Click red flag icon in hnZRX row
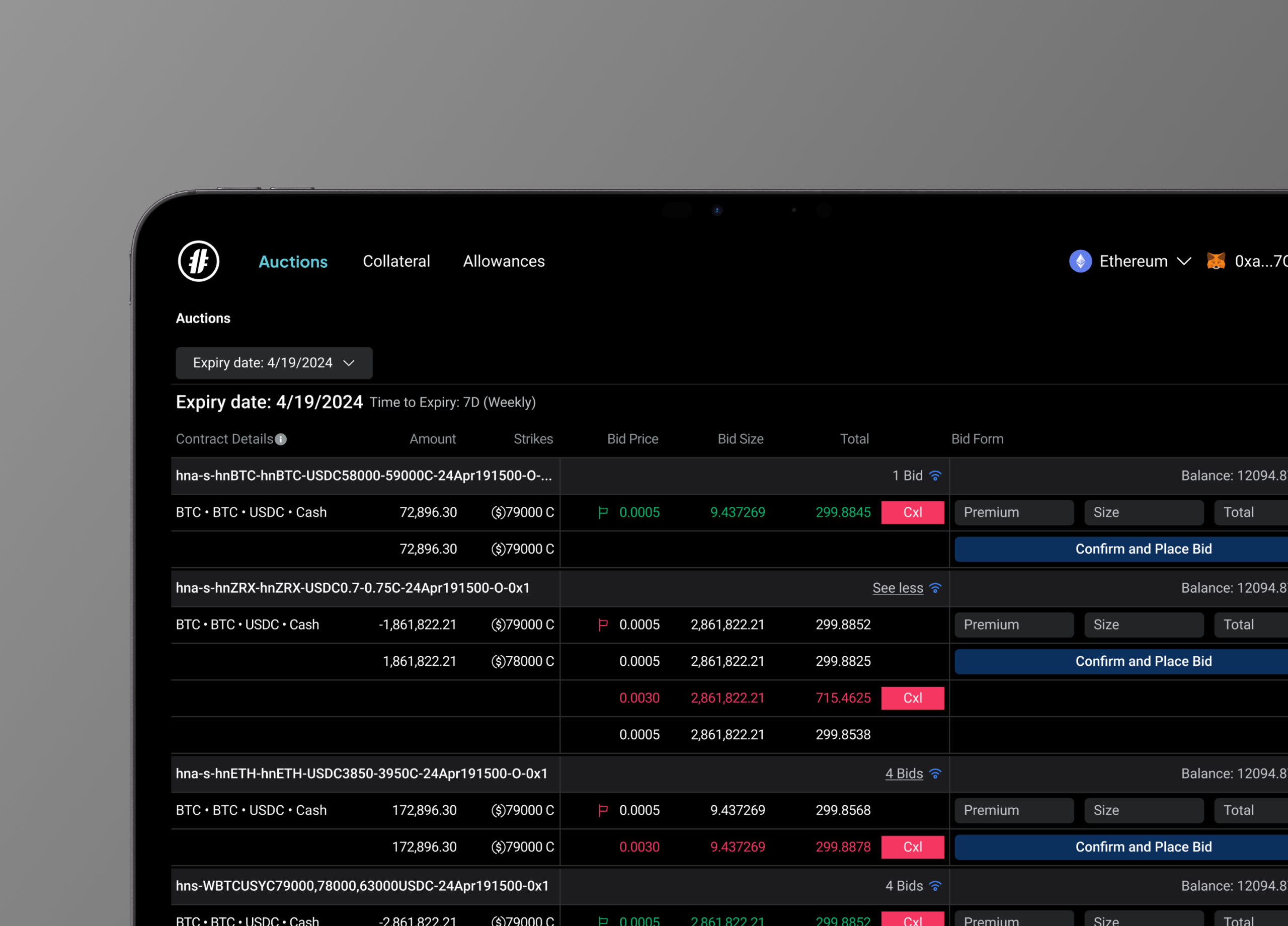This screenshot has width=1288, height=926. pos(603,625)
